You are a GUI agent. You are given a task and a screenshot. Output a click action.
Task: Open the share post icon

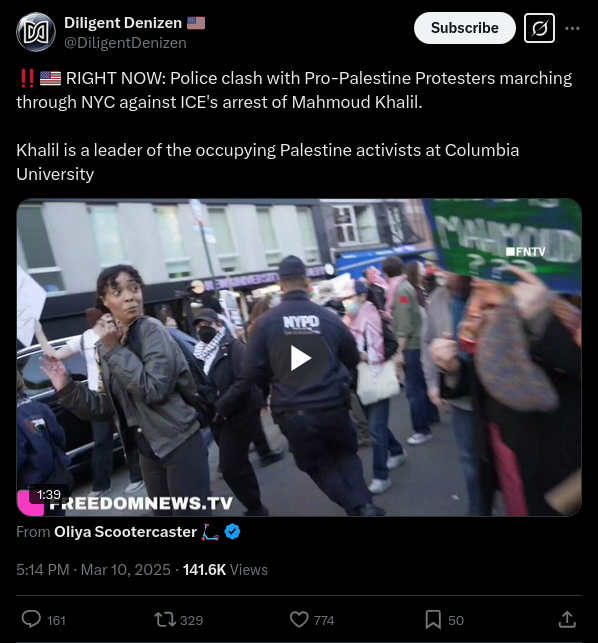click(x=567, y=619)
